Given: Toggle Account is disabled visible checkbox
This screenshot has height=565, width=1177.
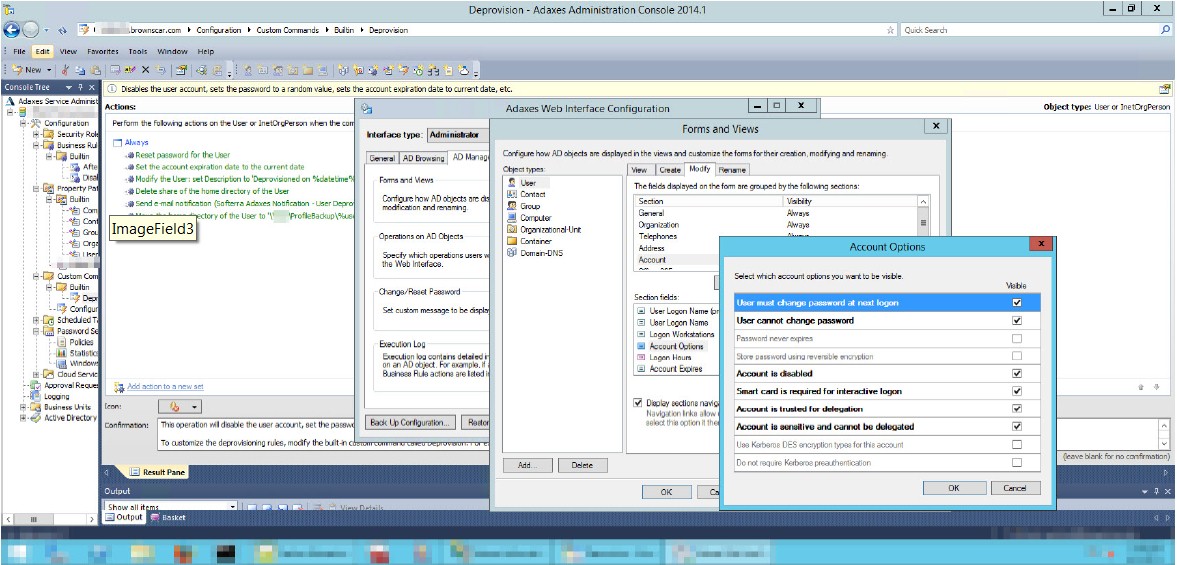Looking at the screenshot, I should 1016,374.
